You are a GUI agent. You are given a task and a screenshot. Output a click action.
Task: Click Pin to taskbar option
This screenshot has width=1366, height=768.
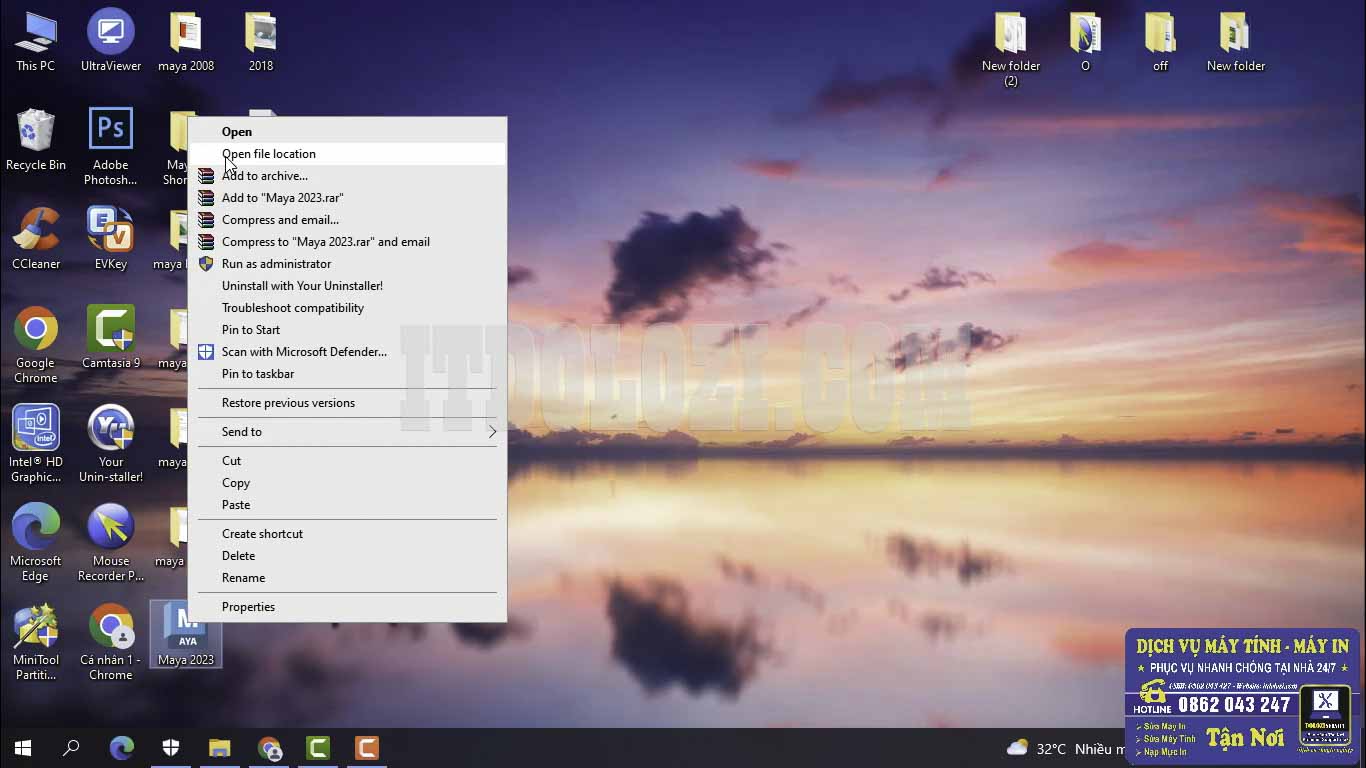pos(258,374)
